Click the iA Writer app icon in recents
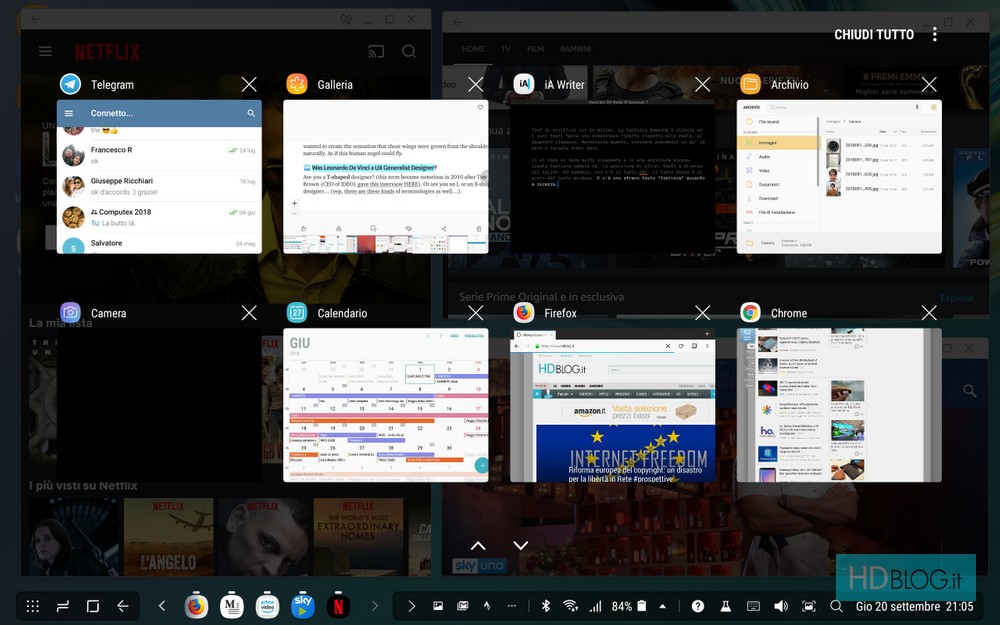Viewport: 1000px width, 625px height. (x=524, y=84)
